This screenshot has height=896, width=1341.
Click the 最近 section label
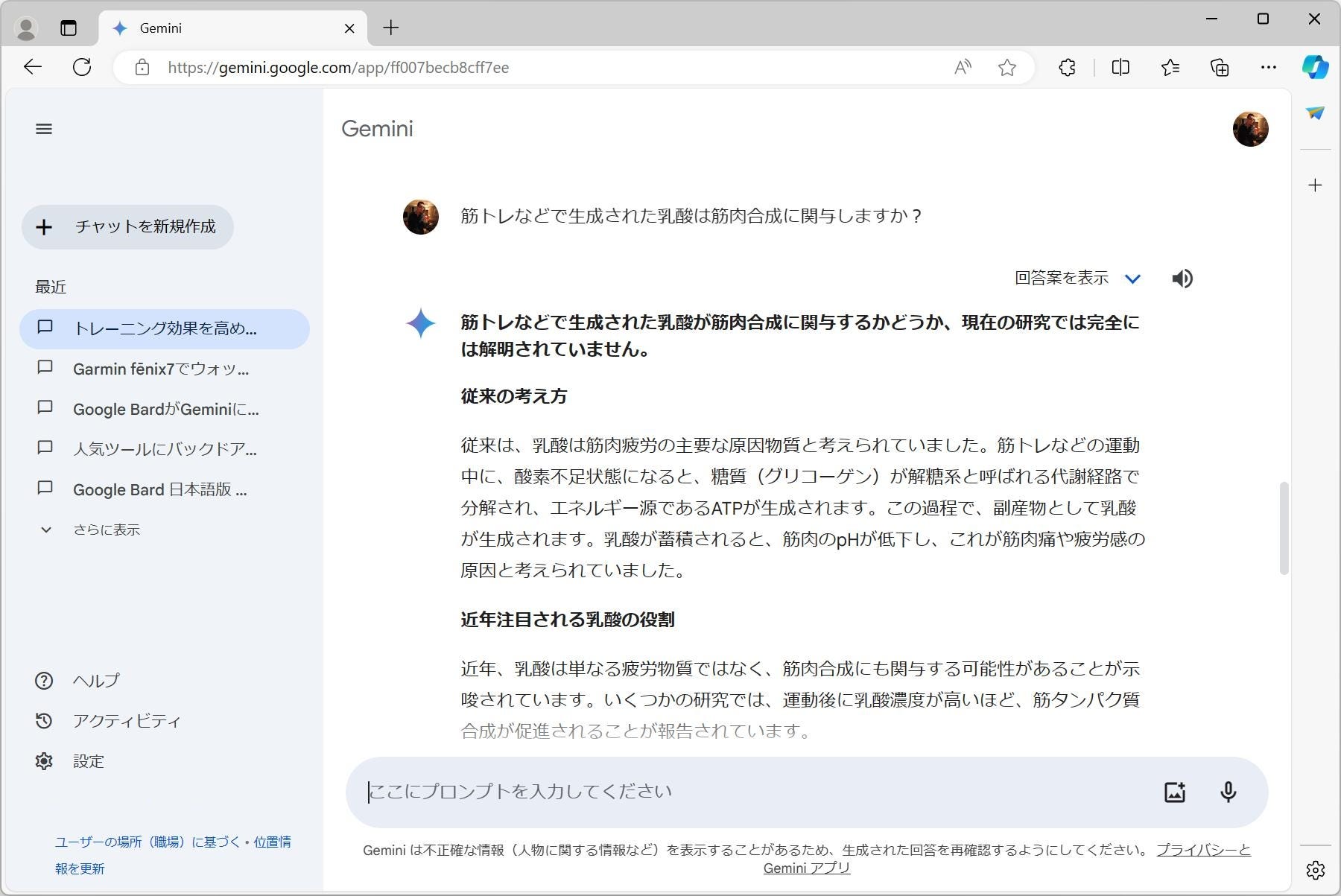(x=51, y=287)
